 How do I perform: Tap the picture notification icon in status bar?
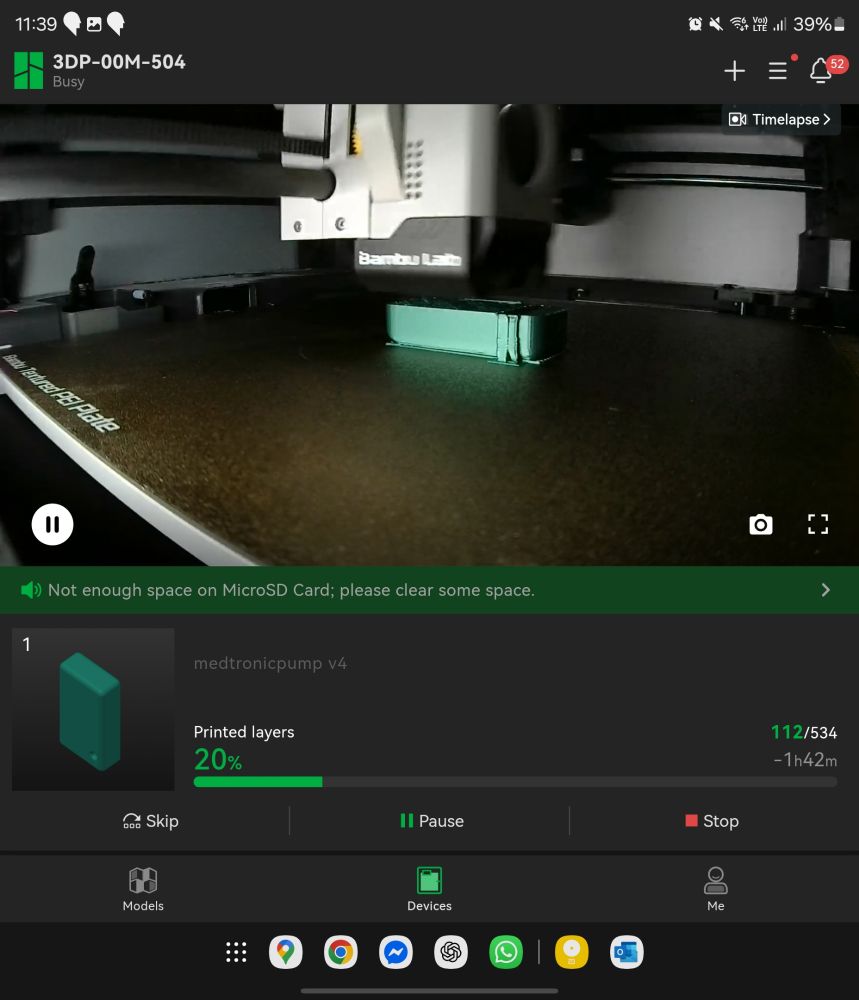pos(94,24)
